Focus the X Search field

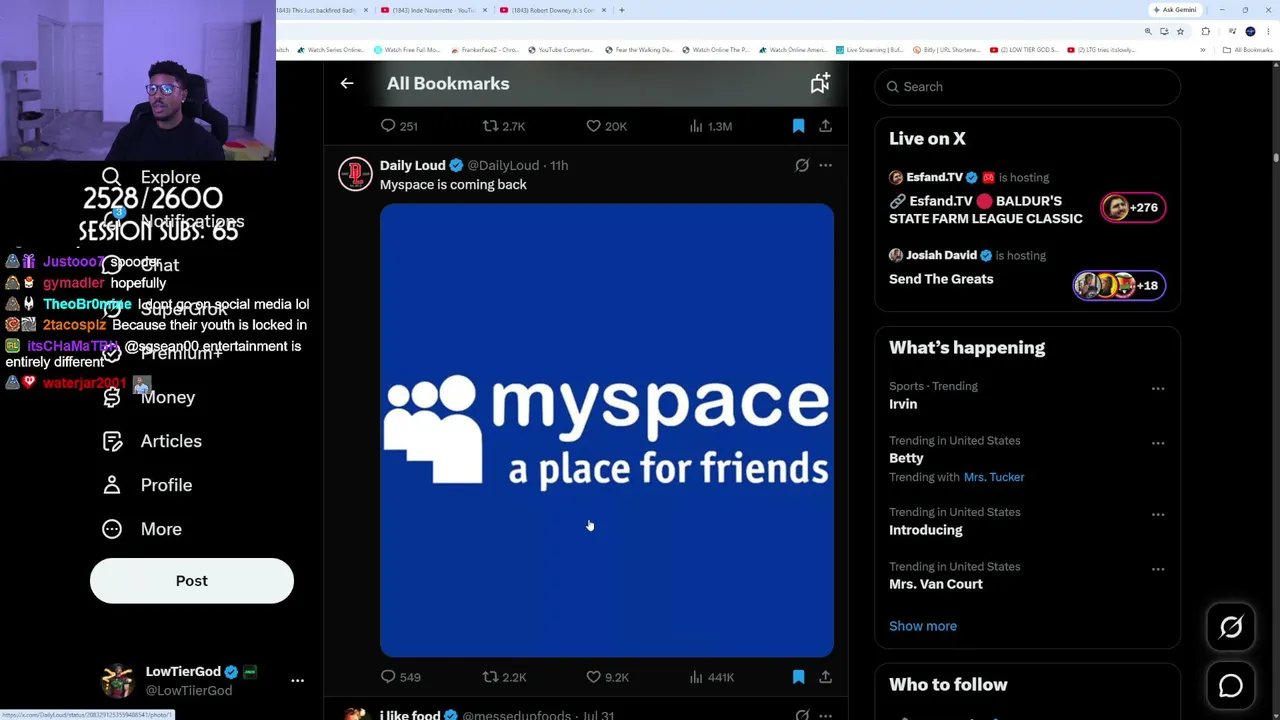[x=1027, y=87]
